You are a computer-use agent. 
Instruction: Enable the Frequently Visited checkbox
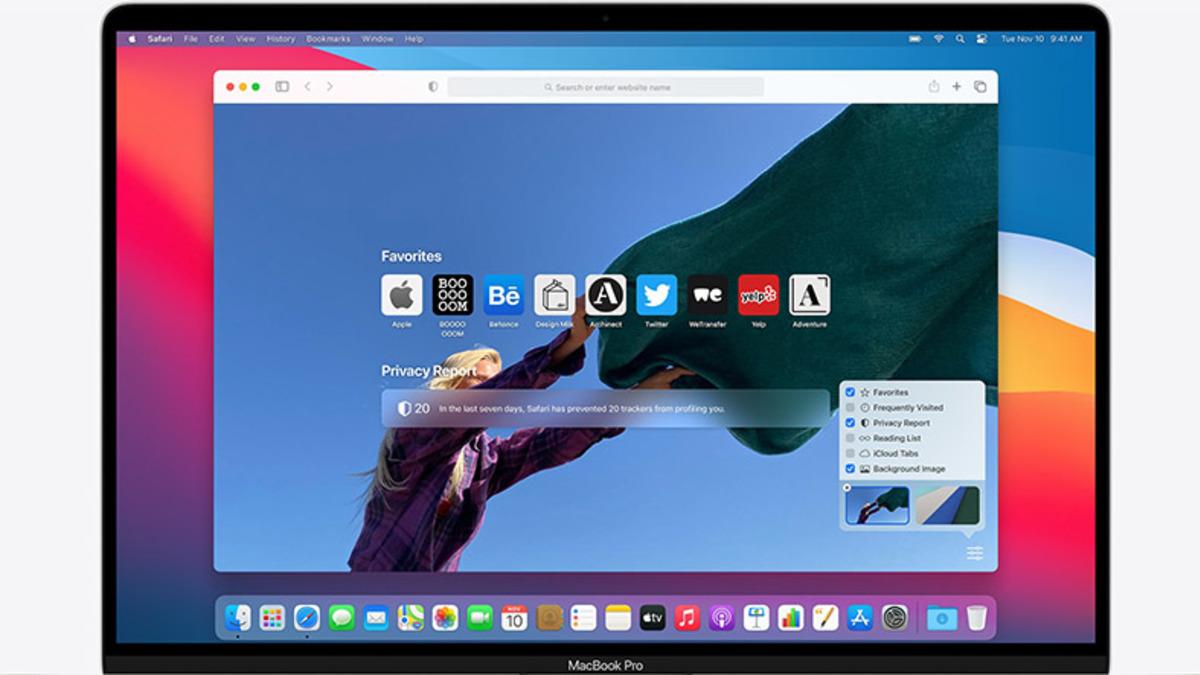850,408
